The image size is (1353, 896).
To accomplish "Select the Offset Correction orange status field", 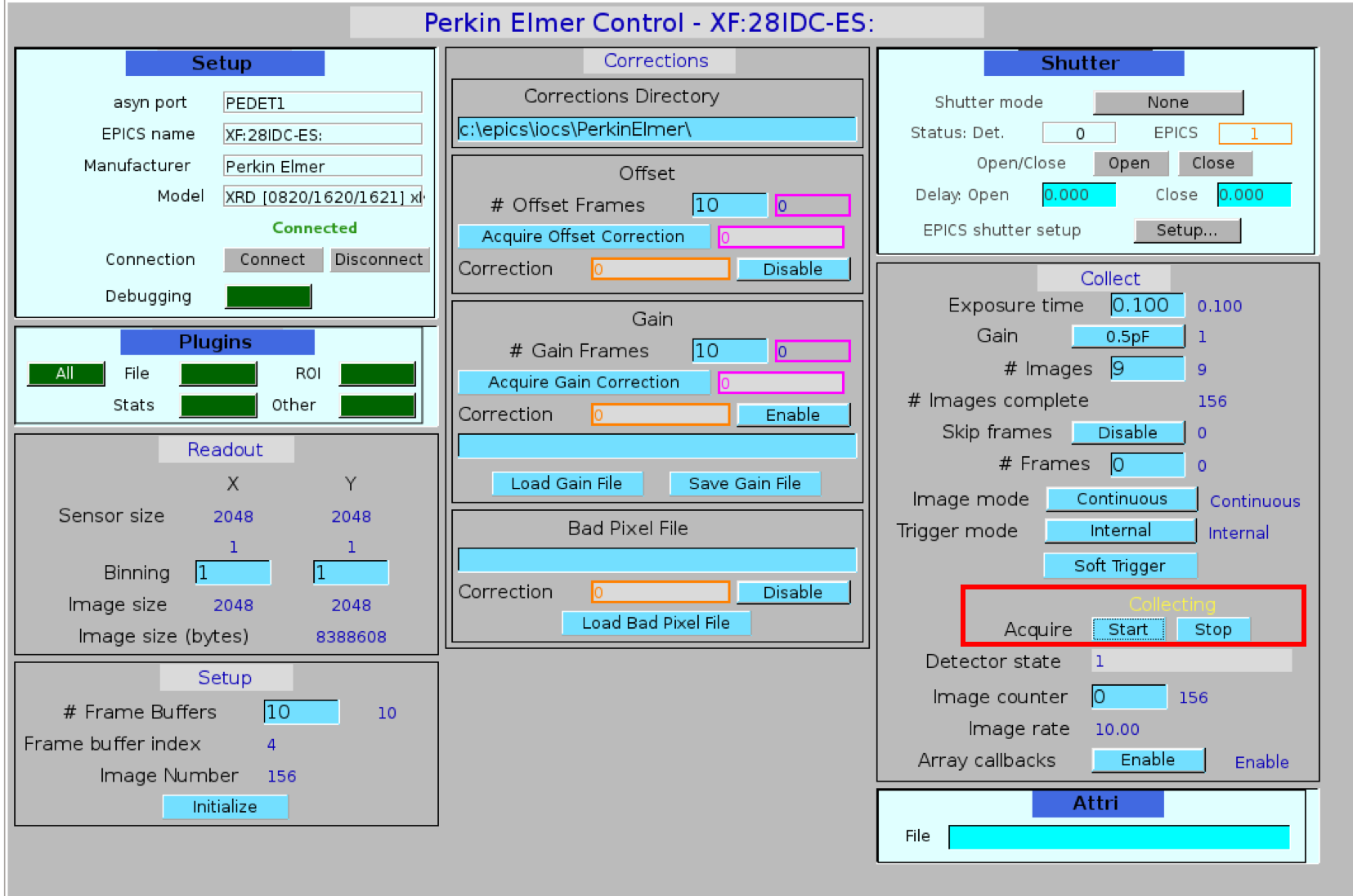I will tap(661, 269).
